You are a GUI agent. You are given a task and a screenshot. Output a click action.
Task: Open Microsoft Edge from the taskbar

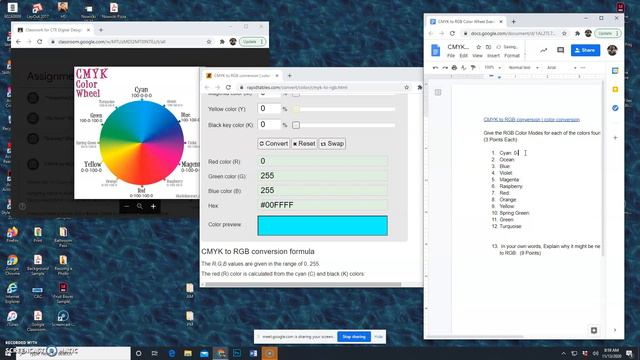pyautogui.click(x=171, y=353)
